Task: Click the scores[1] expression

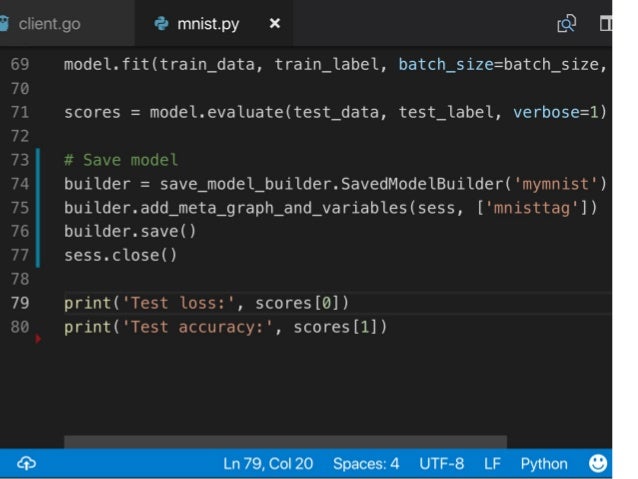Action: pyautogui.click(x=335, y=327)
